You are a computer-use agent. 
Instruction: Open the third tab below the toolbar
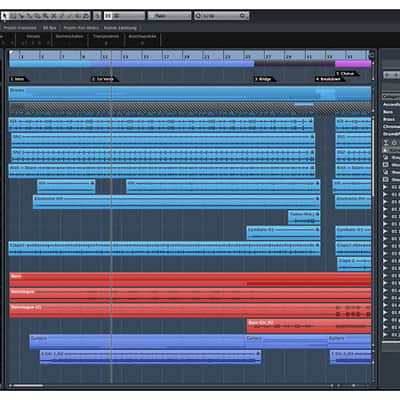click(81, 28)
